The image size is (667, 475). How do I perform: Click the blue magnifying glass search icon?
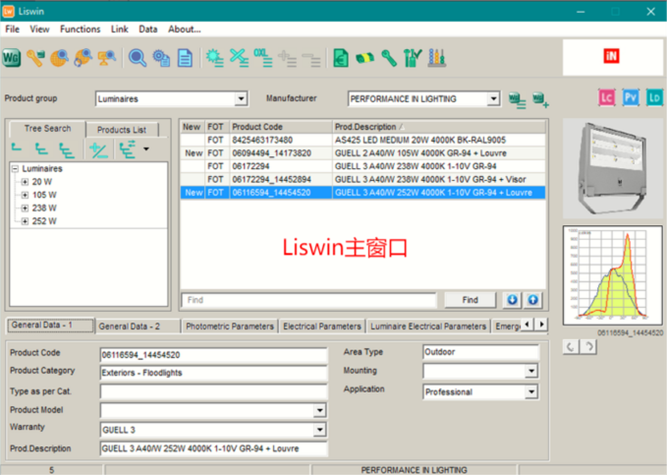click(x=137, y=57)
